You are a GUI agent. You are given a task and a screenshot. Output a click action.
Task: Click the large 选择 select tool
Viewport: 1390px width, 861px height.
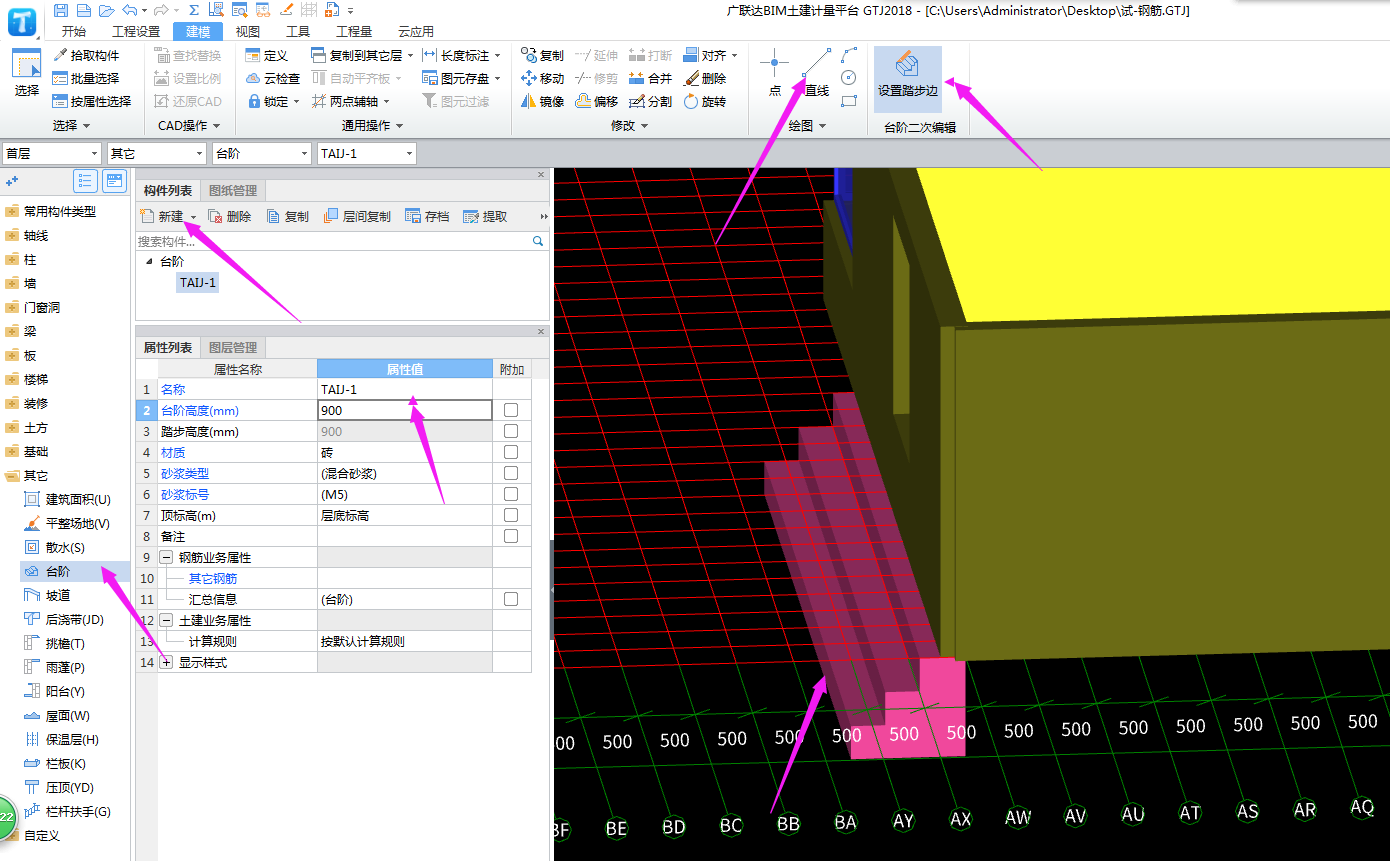(x=27, y=73)
